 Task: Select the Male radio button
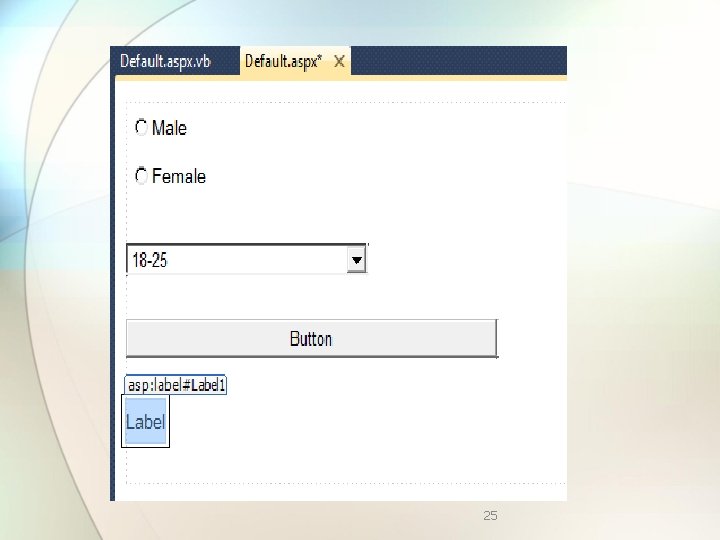click(x=141, y=128)
